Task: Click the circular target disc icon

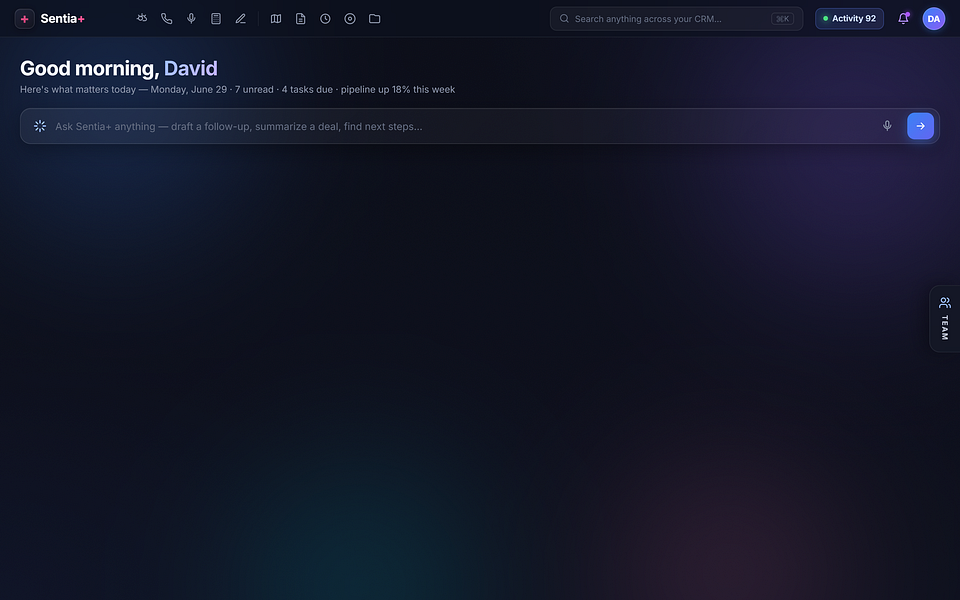Action: pos(350,18)
